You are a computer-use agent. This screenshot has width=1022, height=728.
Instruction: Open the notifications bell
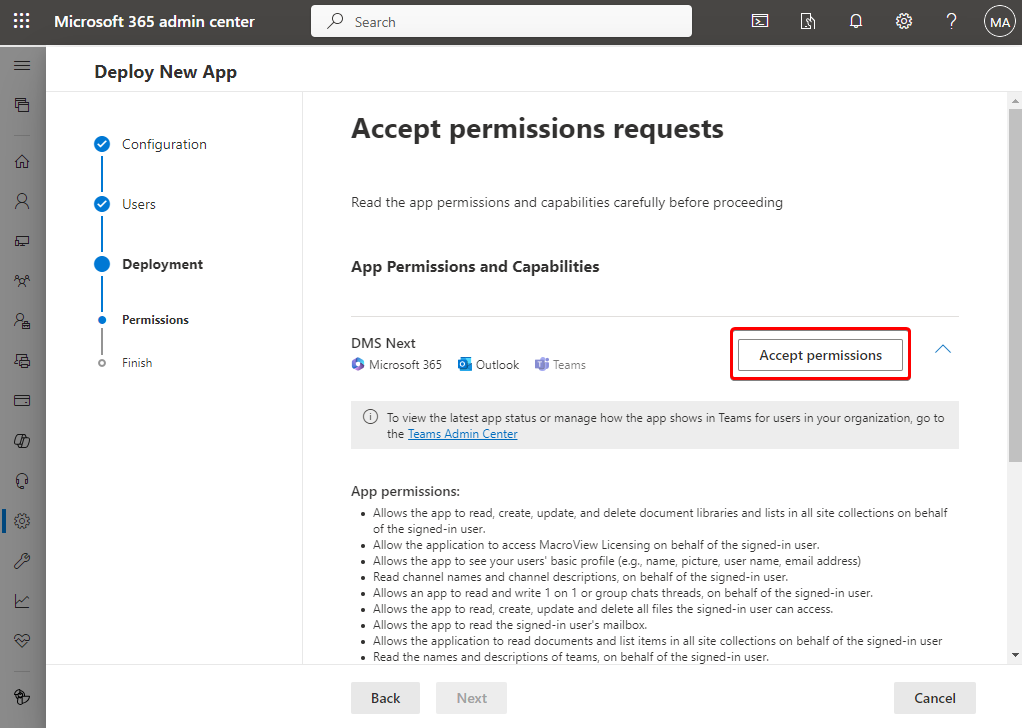855,20
